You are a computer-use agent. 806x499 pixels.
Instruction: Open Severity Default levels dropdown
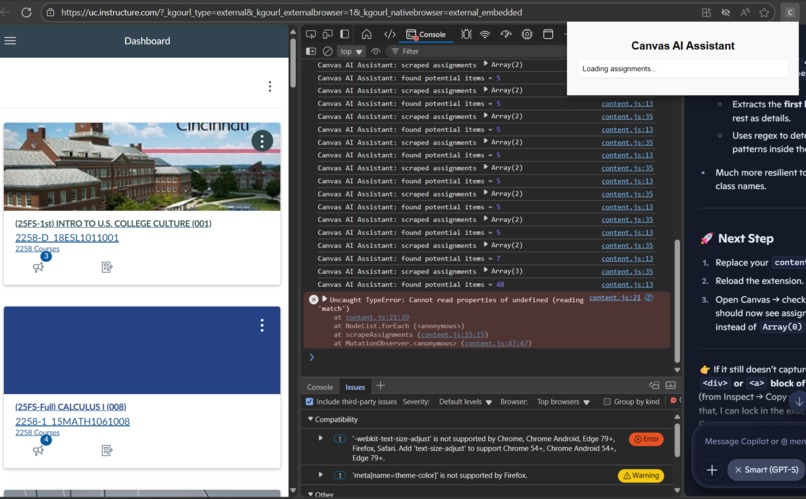coord(465,401)
